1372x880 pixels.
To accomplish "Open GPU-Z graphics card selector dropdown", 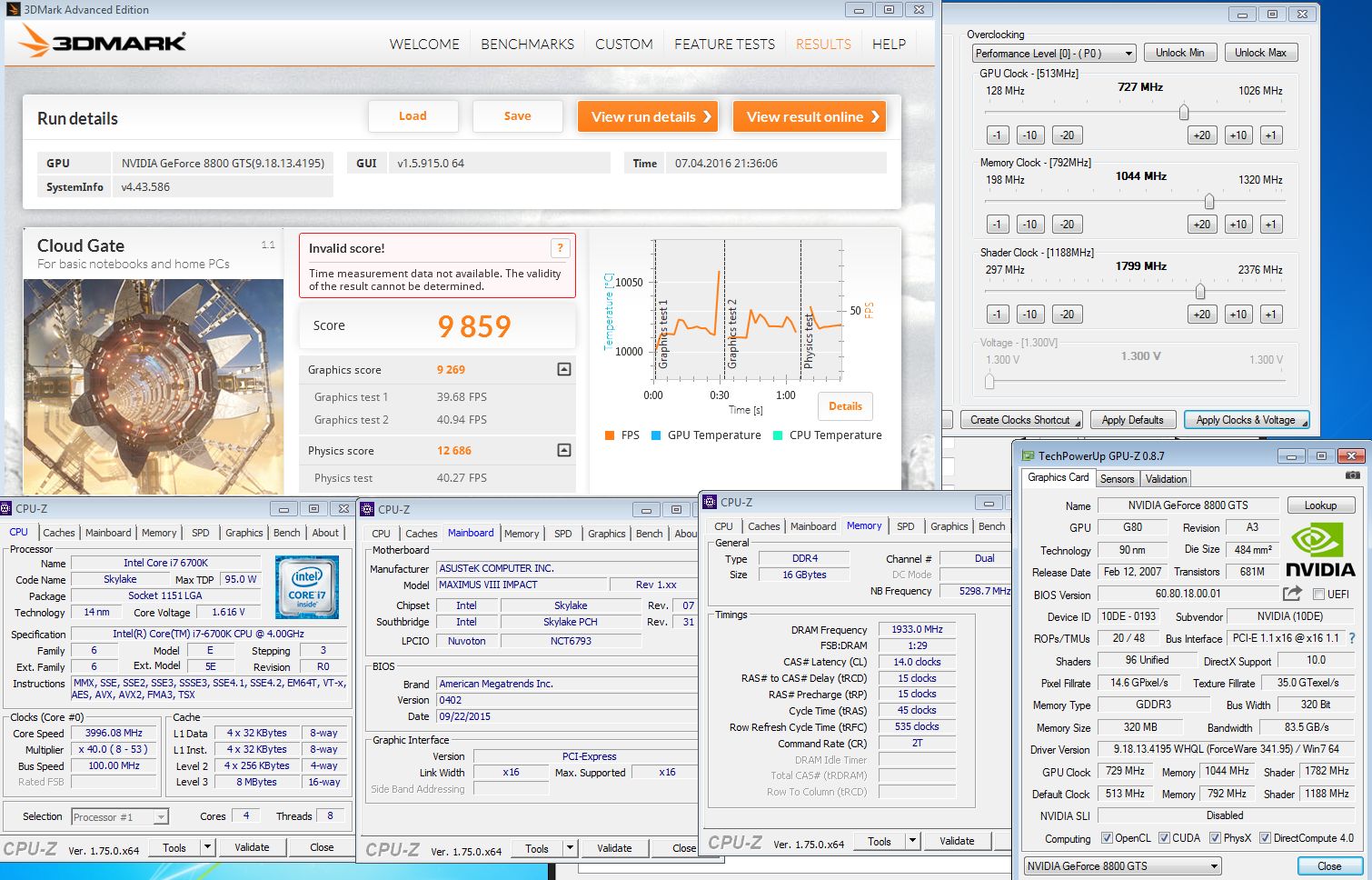I will 1122,866.
